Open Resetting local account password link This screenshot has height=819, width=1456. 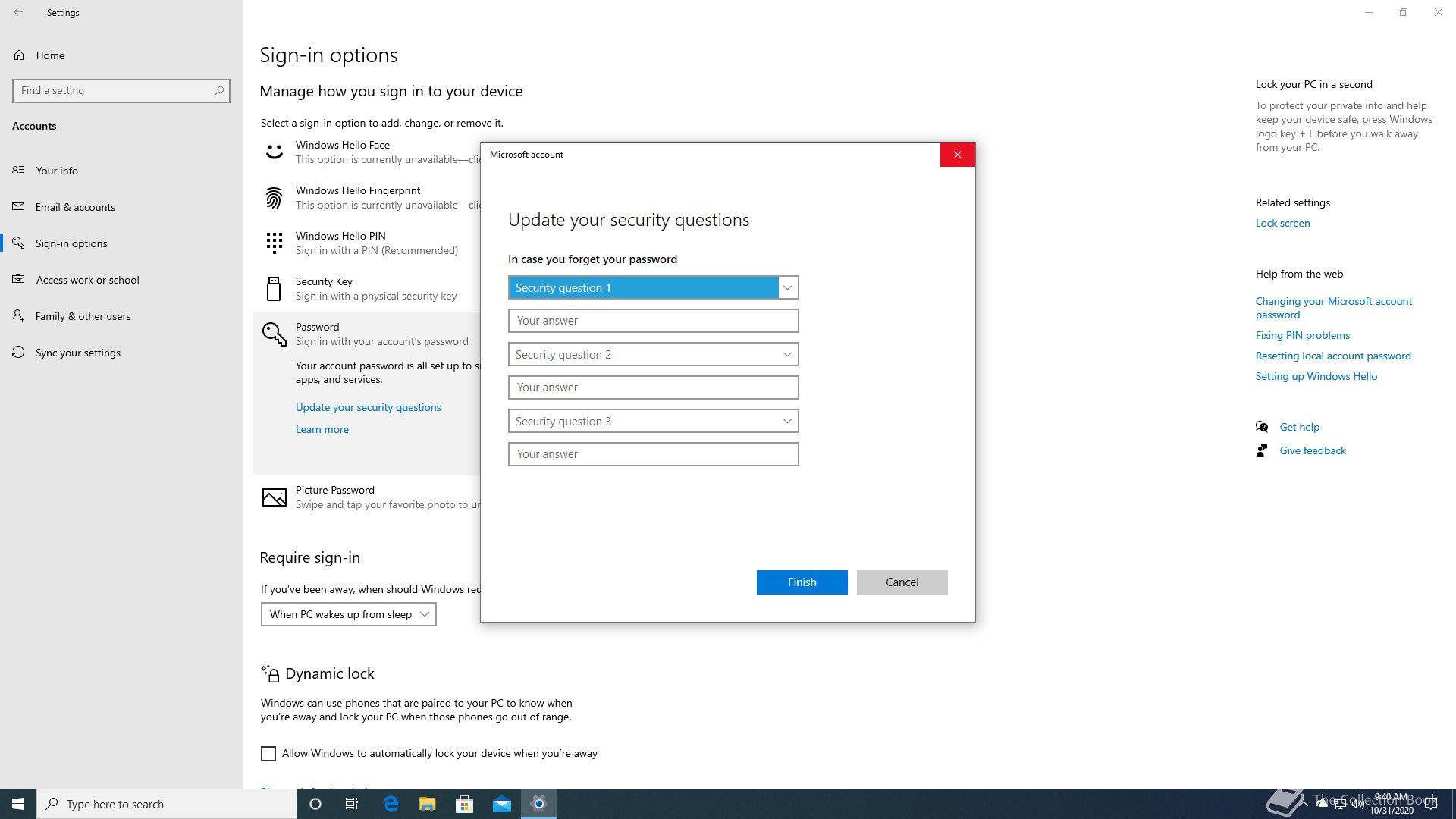click(1333, 356)
